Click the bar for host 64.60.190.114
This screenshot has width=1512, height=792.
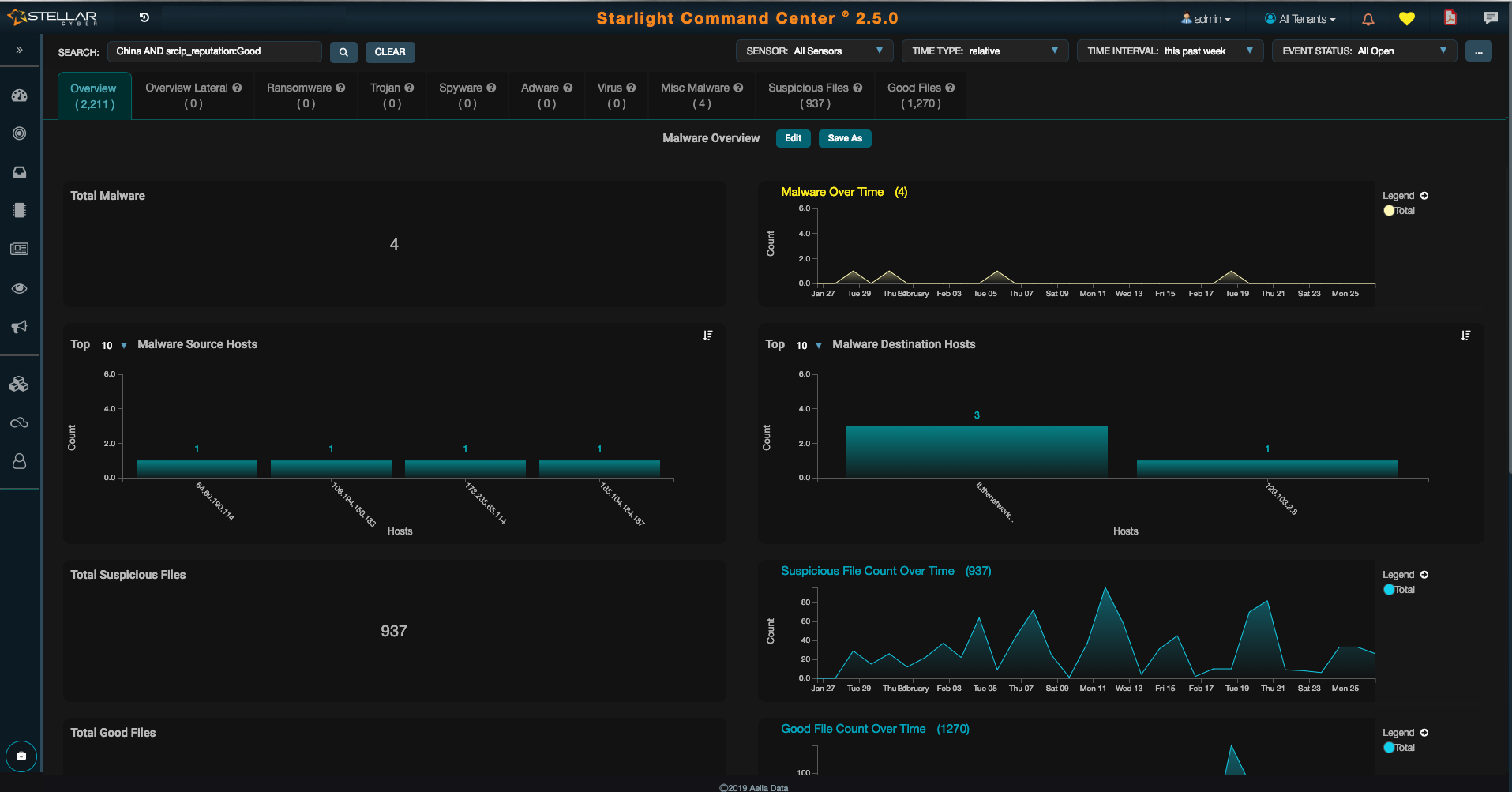click(197, 469)
